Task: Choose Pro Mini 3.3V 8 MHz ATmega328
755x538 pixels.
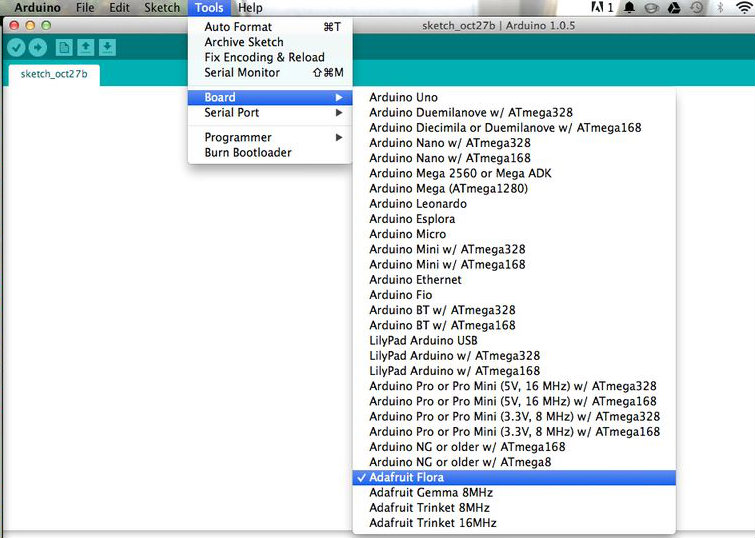Action: (514, 417)
